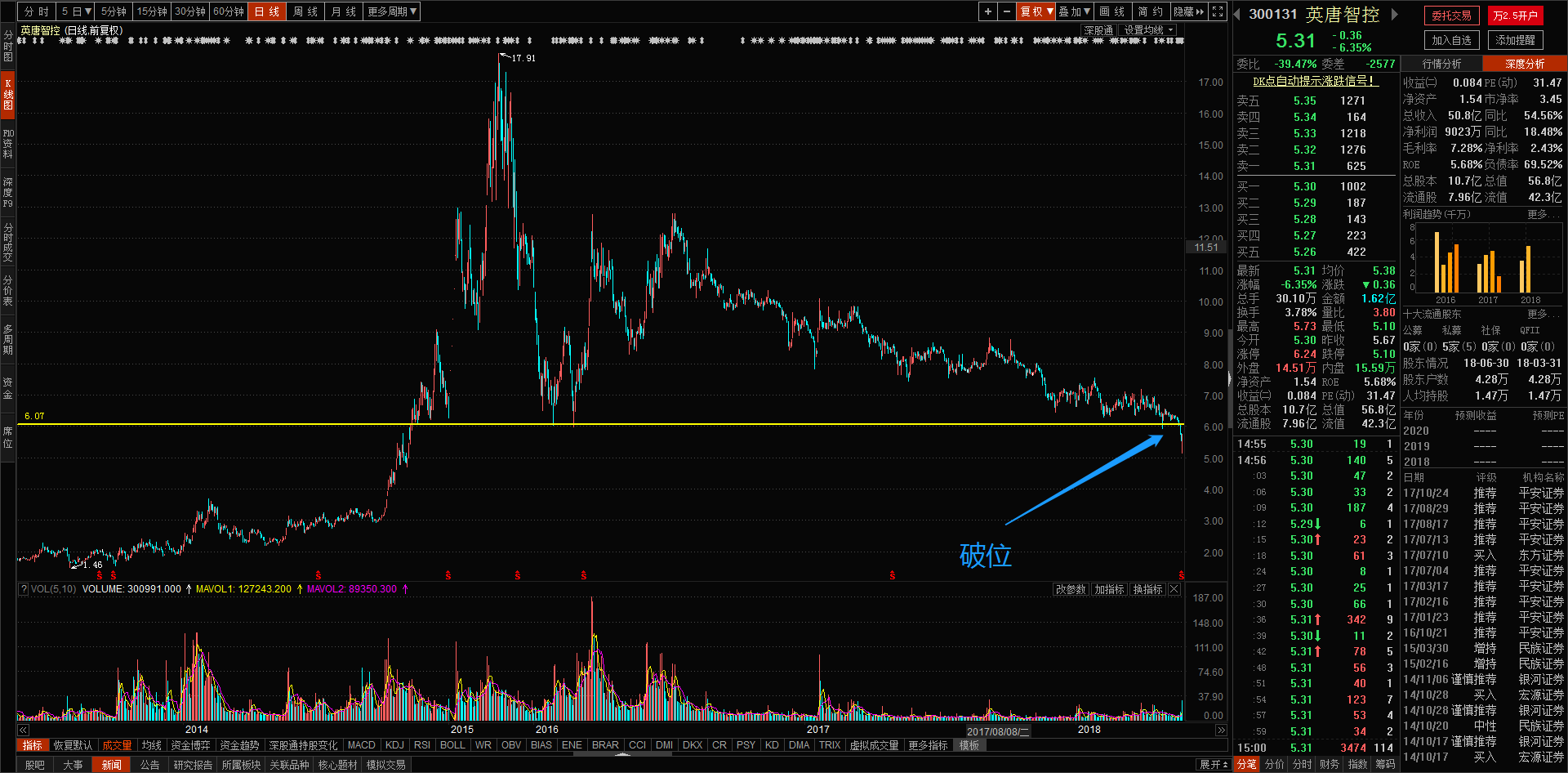This screenshot has width=1568, height=773.
Task: Open the 设置均线 dropdown
Action: tap(1148, 30)
